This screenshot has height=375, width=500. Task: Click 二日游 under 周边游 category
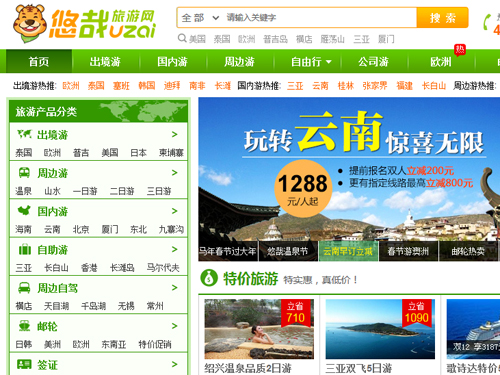point(122,191)
